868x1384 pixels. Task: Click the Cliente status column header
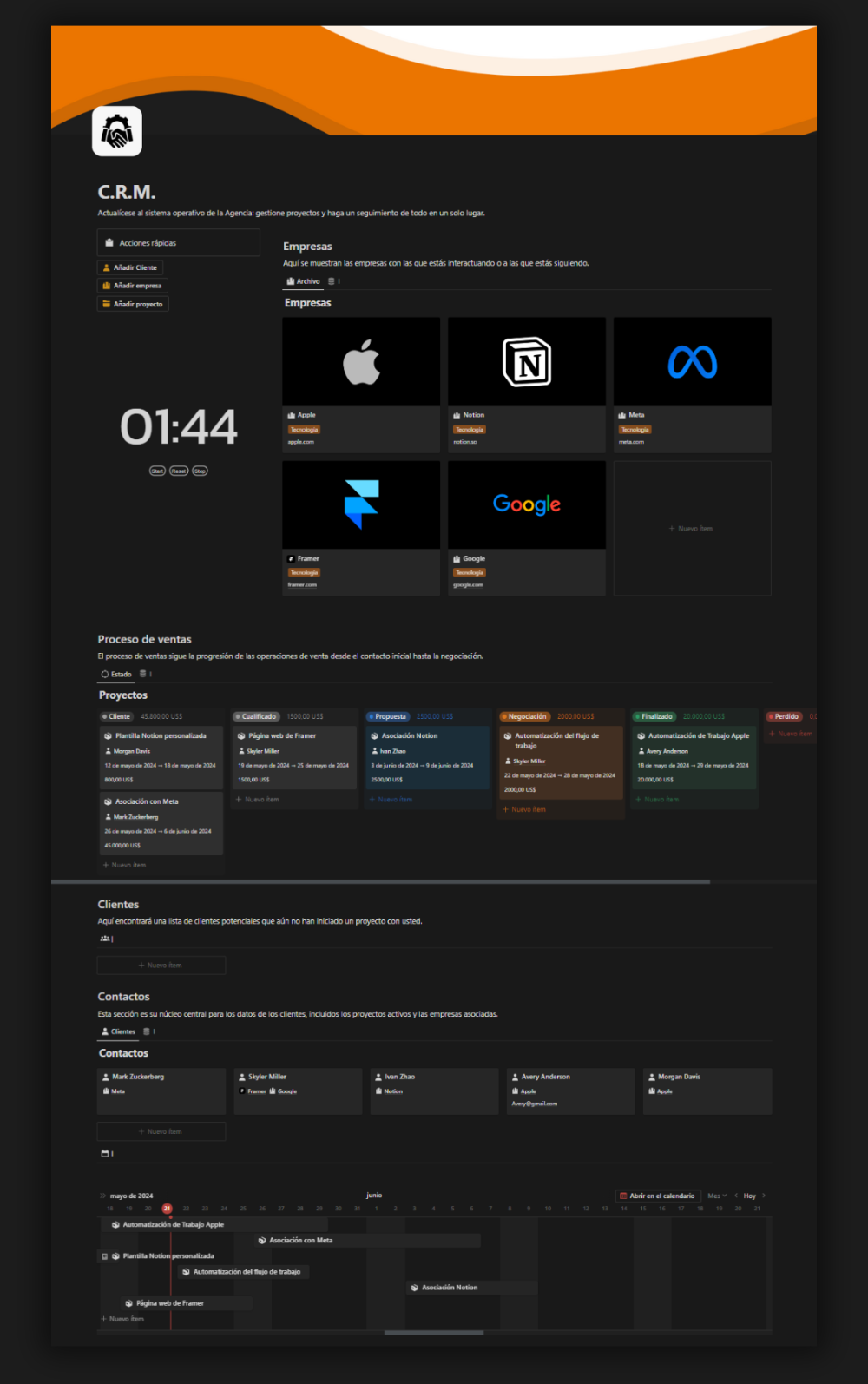coord(116,716)
